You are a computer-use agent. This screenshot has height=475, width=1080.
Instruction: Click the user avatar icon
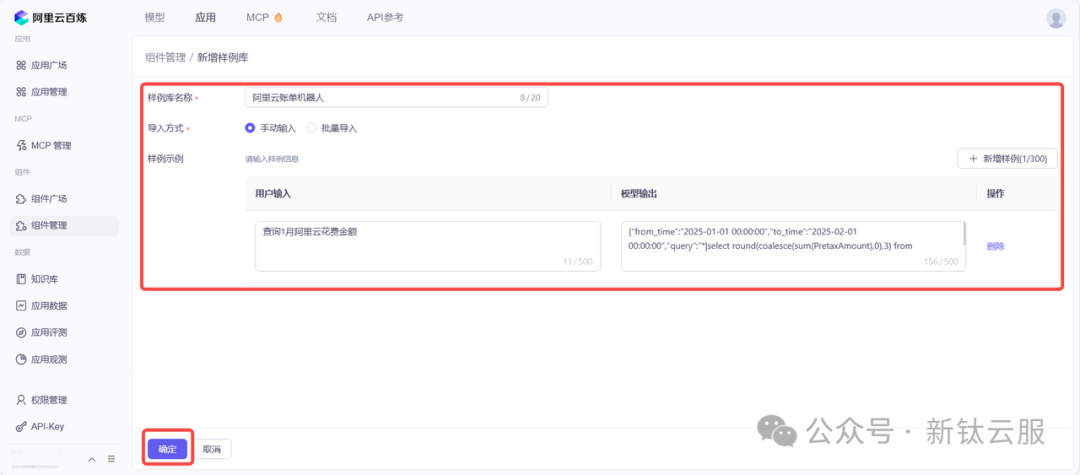1056,18
